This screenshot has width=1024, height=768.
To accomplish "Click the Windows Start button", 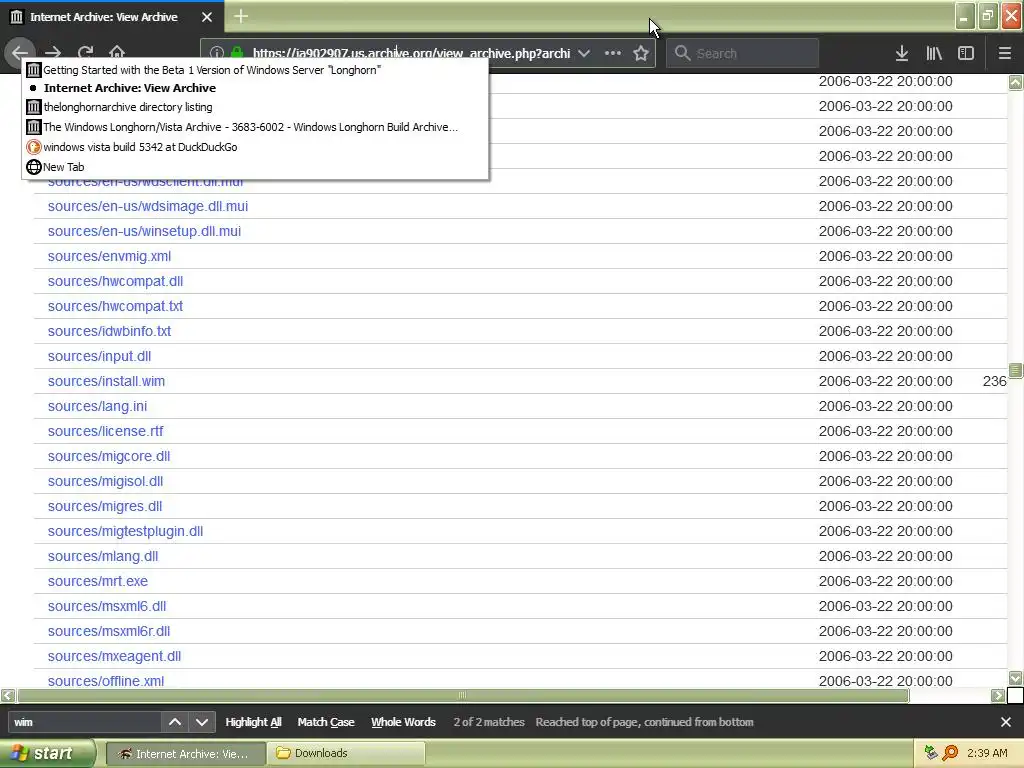I will pos(46,753).
